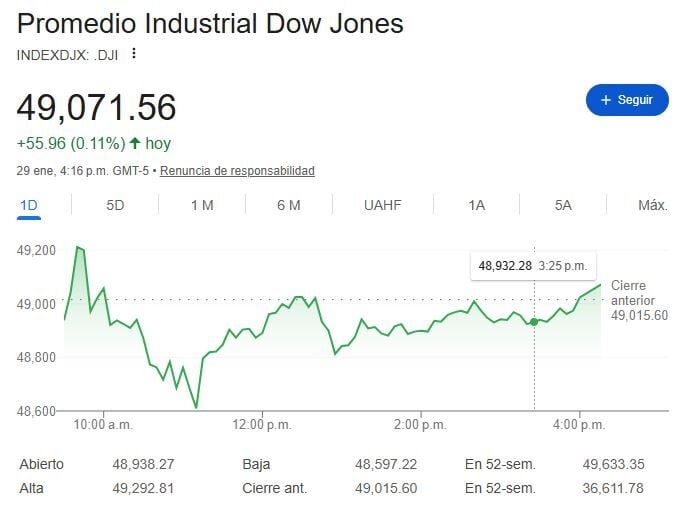The width and height of the screenshot is (680, 529).
Task: Switch to the 5D time range
Action: [x=115, y=205]
